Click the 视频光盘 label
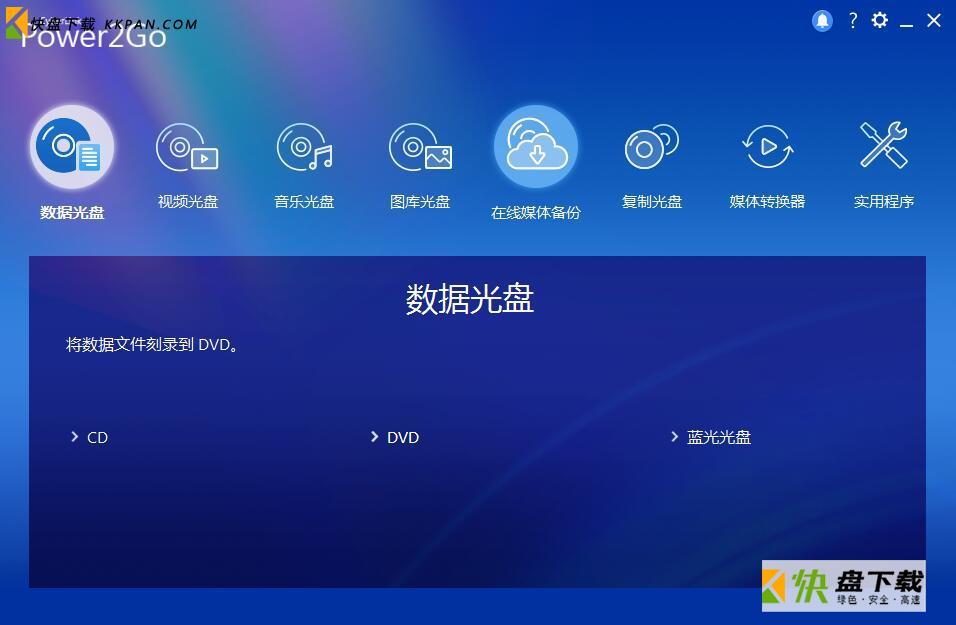 point(188,202)
